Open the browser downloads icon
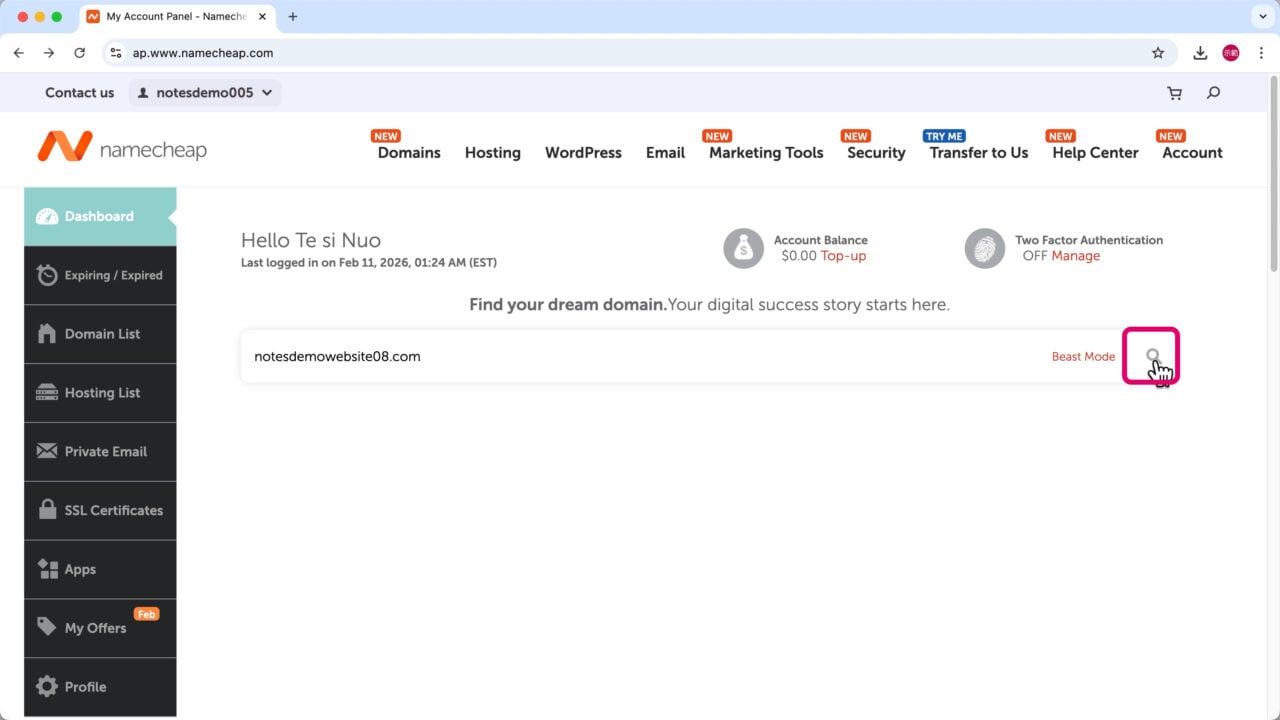 [x=1200, y=53]
